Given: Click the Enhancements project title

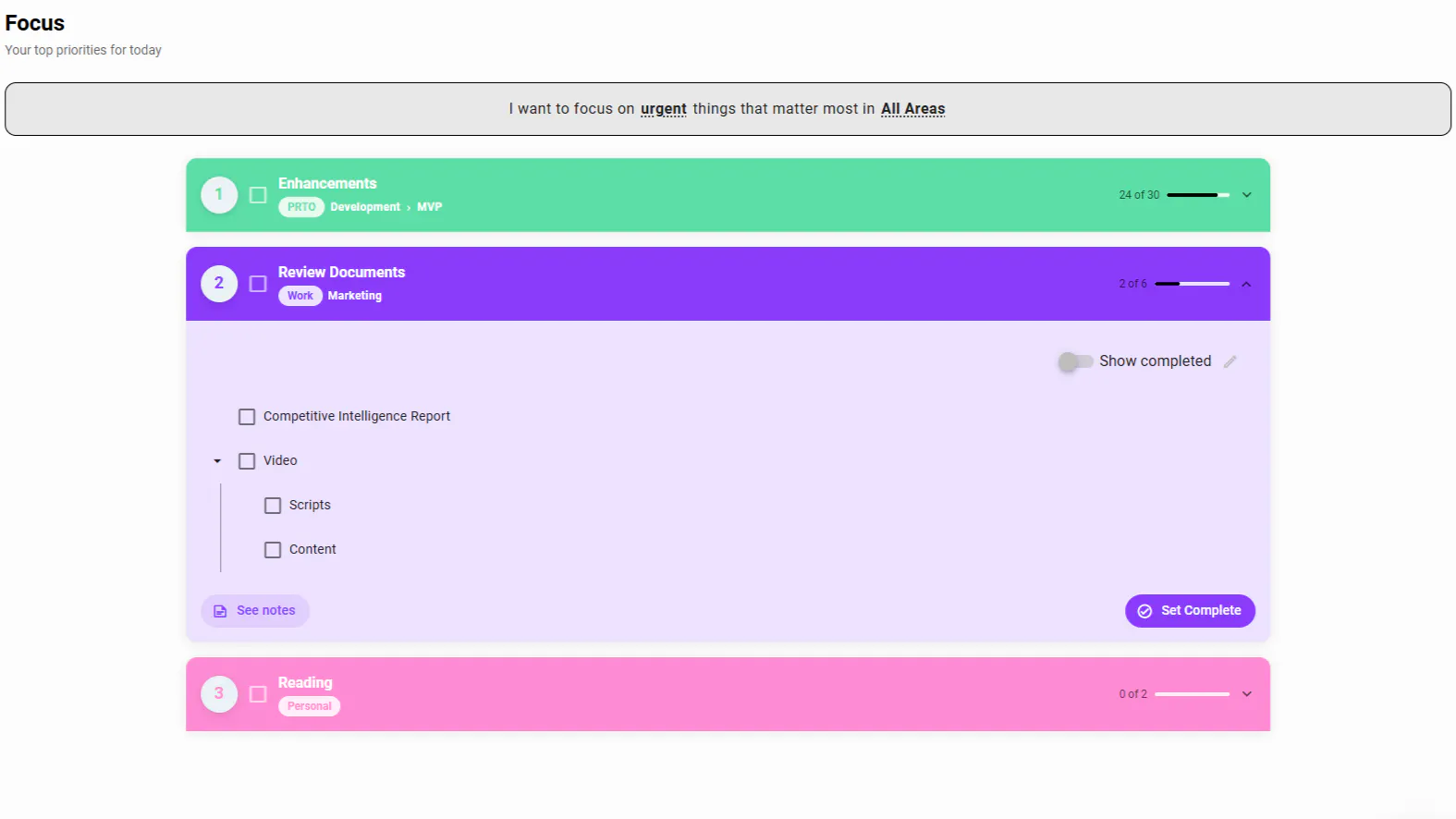Looking at the screenshot, I should click(x=327, y=184).
